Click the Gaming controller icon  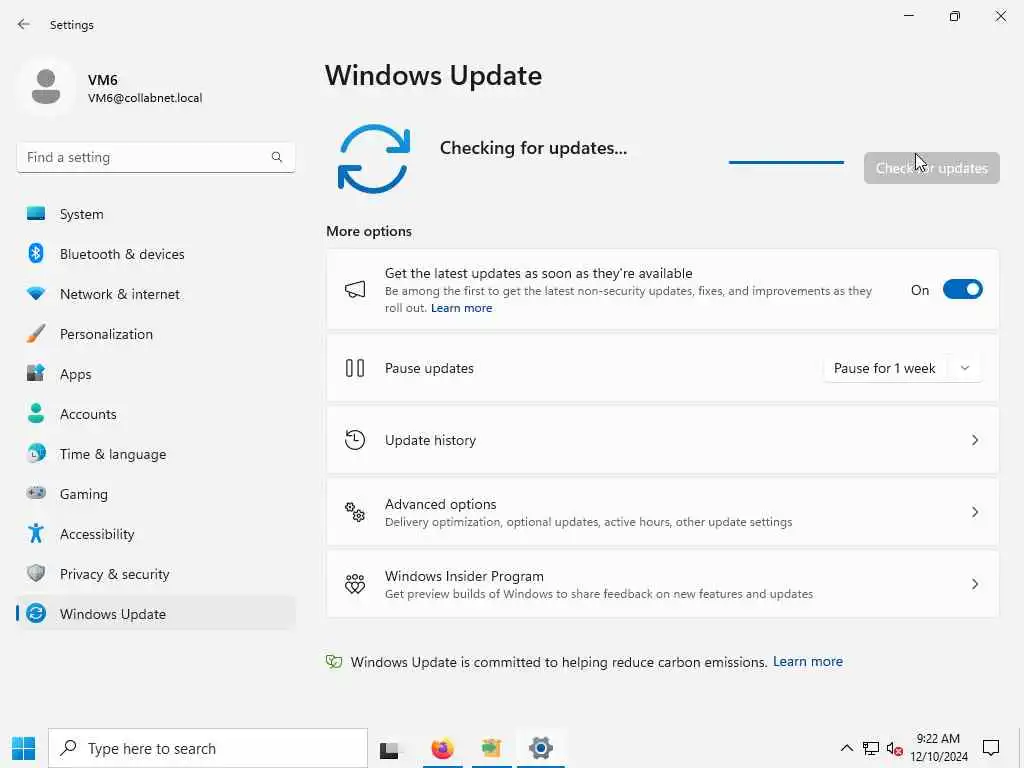point(36,493)
